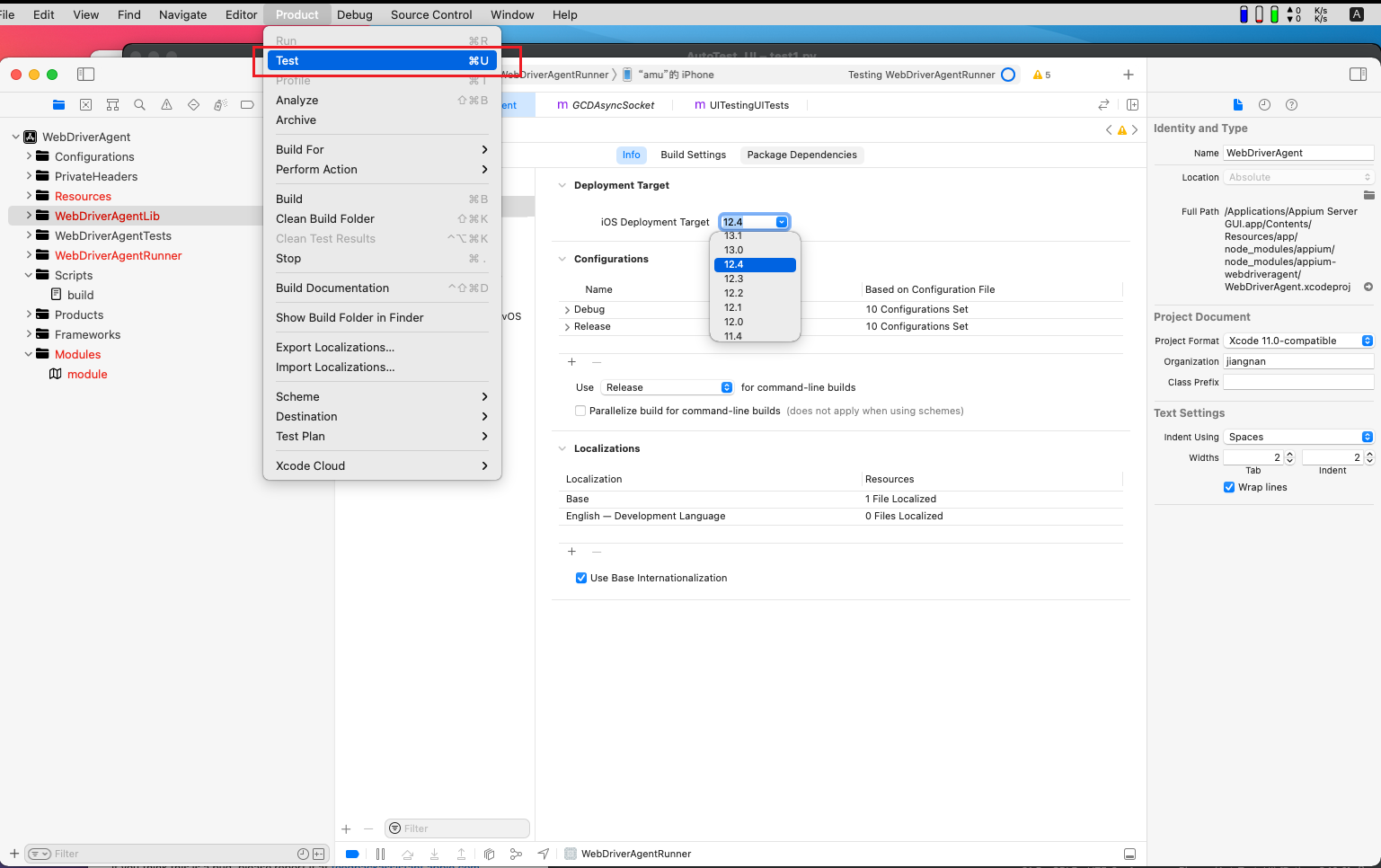Toggle breakpoints in the debug bar
1381x868 pixels.
click(352, 855)
